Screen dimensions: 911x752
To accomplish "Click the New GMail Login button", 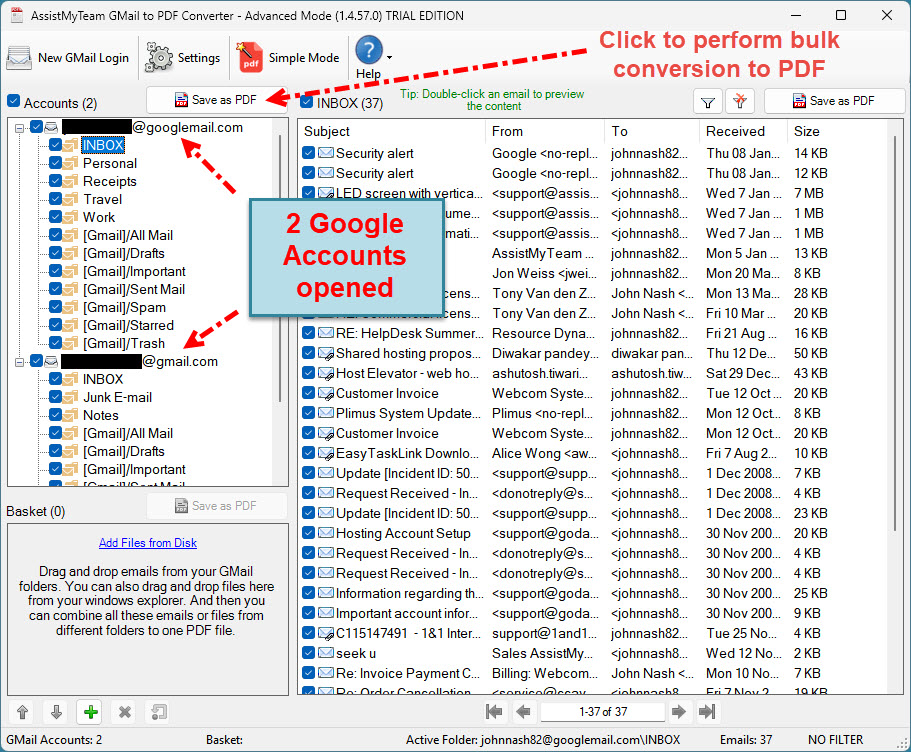I will pyautogui.click(x=68, y=58).
